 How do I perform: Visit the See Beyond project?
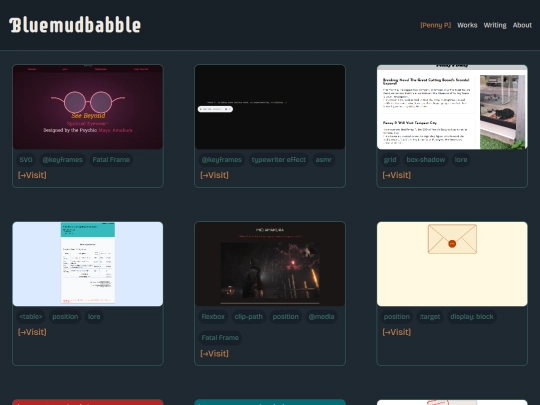[32, 175]
